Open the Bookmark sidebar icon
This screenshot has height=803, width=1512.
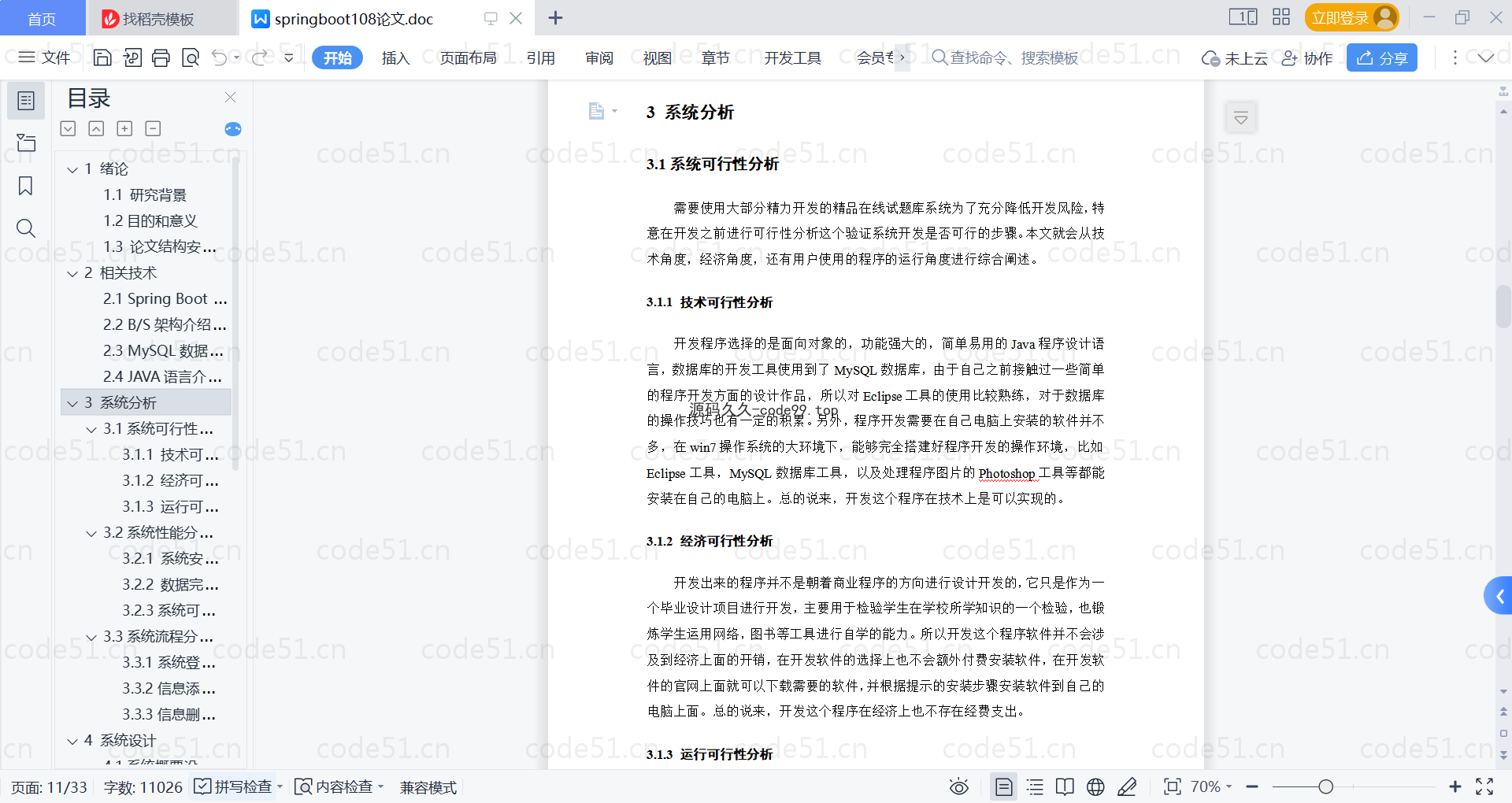pyautogui.click(x=26, y=186)
